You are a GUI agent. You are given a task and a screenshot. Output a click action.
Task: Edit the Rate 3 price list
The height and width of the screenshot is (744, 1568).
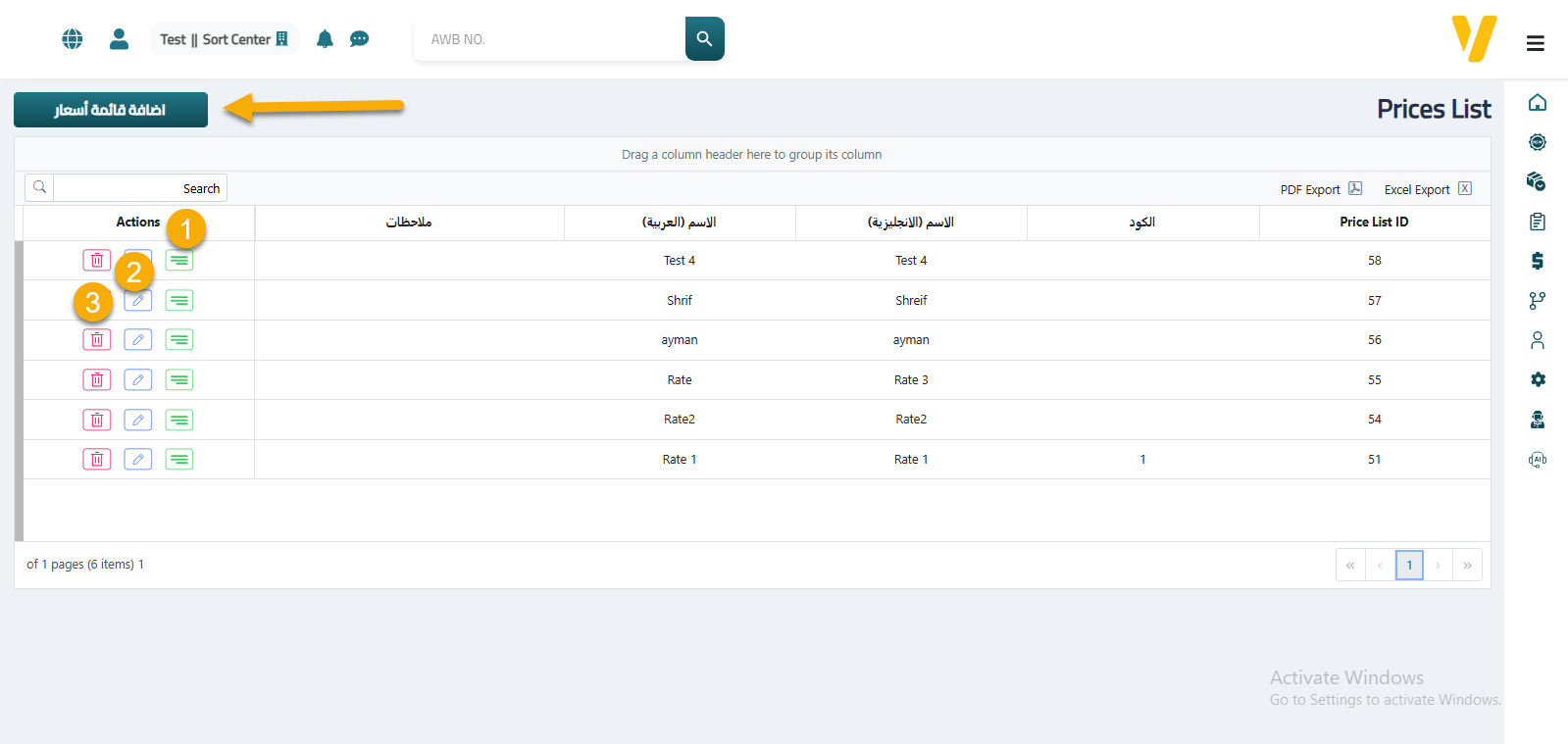[x=138, y=379]
